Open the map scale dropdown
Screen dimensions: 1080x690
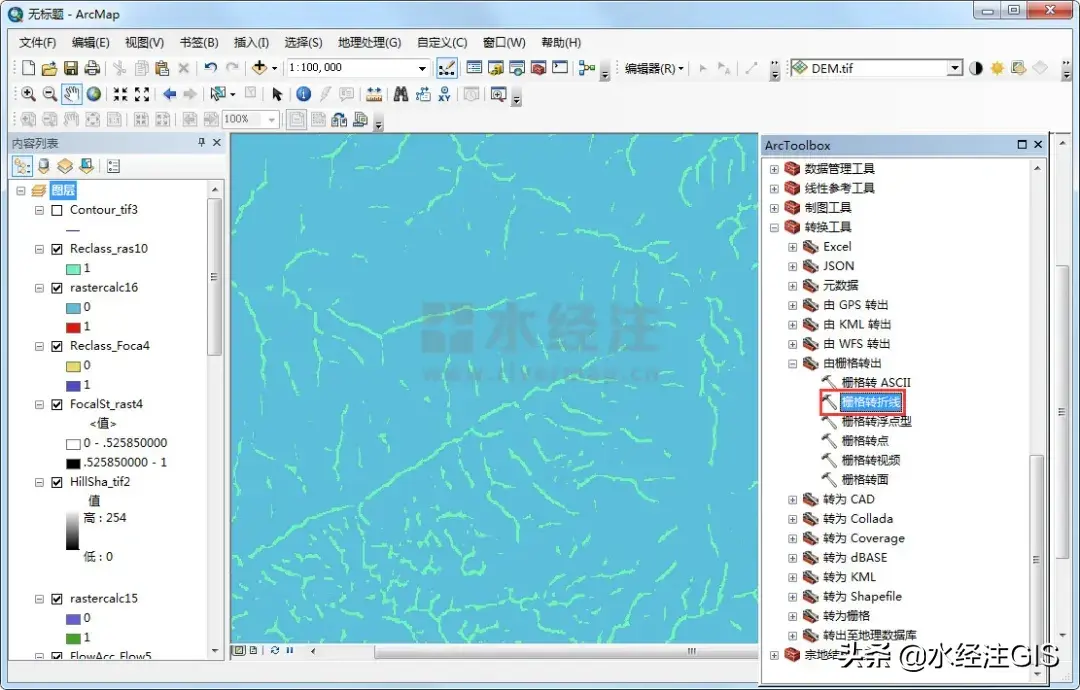tap(423, 68)
